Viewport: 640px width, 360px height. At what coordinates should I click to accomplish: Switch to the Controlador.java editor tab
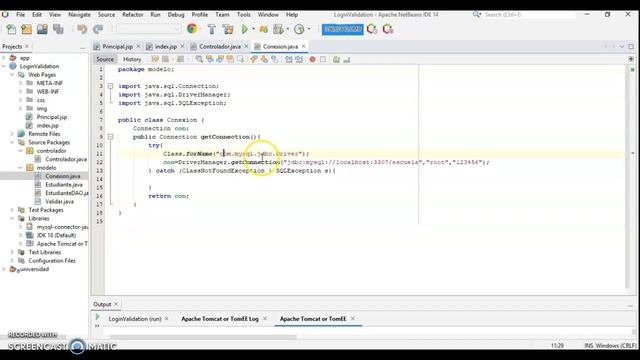point(220,47)
